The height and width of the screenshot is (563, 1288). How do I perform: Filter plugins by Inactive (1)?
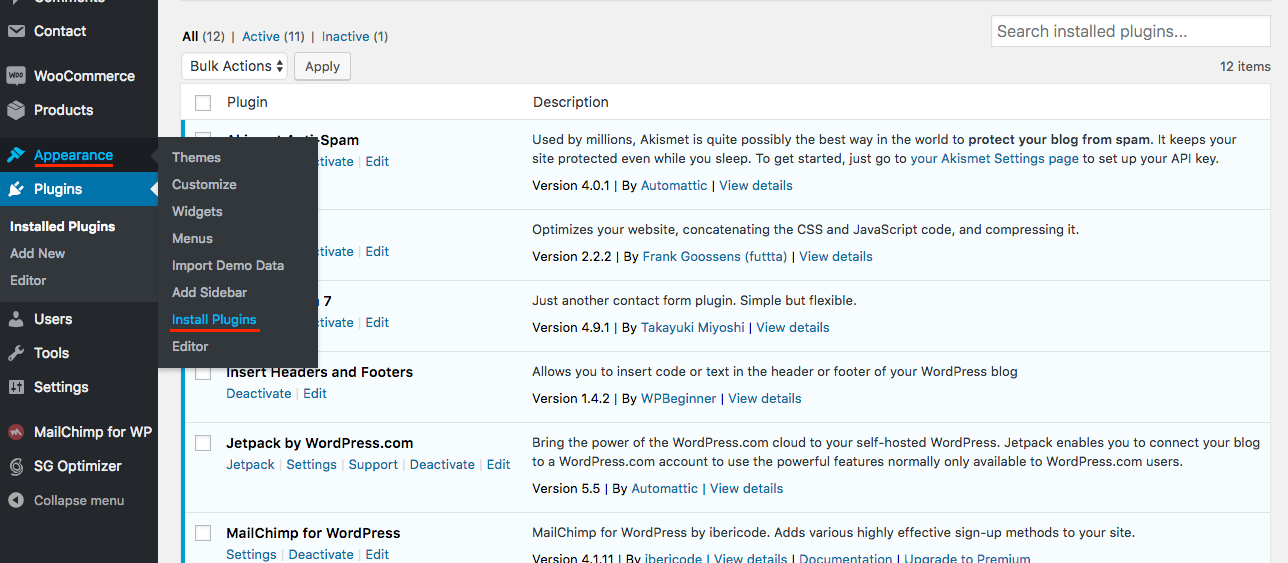(355, 36)
